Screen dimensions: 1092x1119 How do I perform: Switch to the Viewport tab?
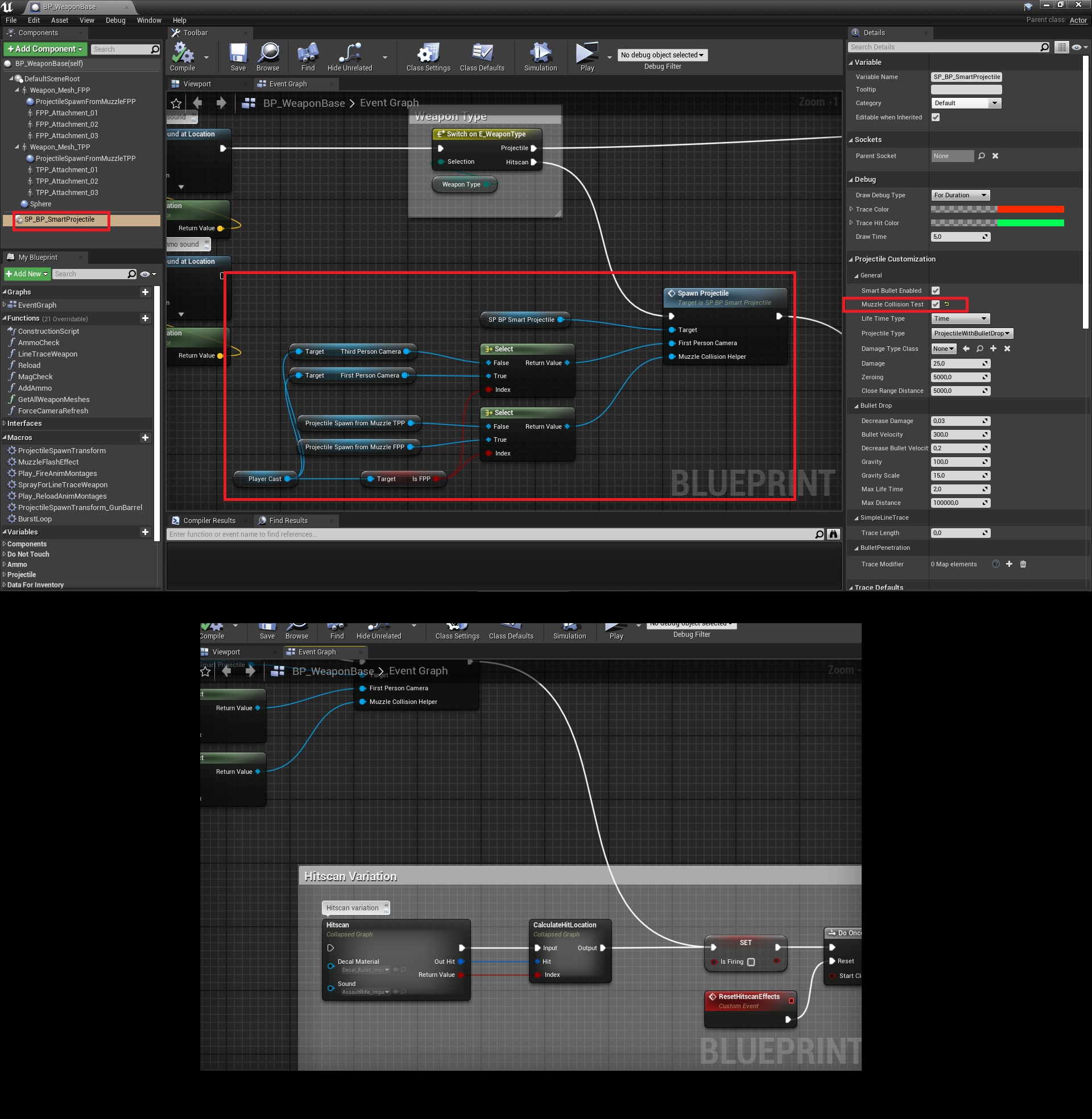197,84
